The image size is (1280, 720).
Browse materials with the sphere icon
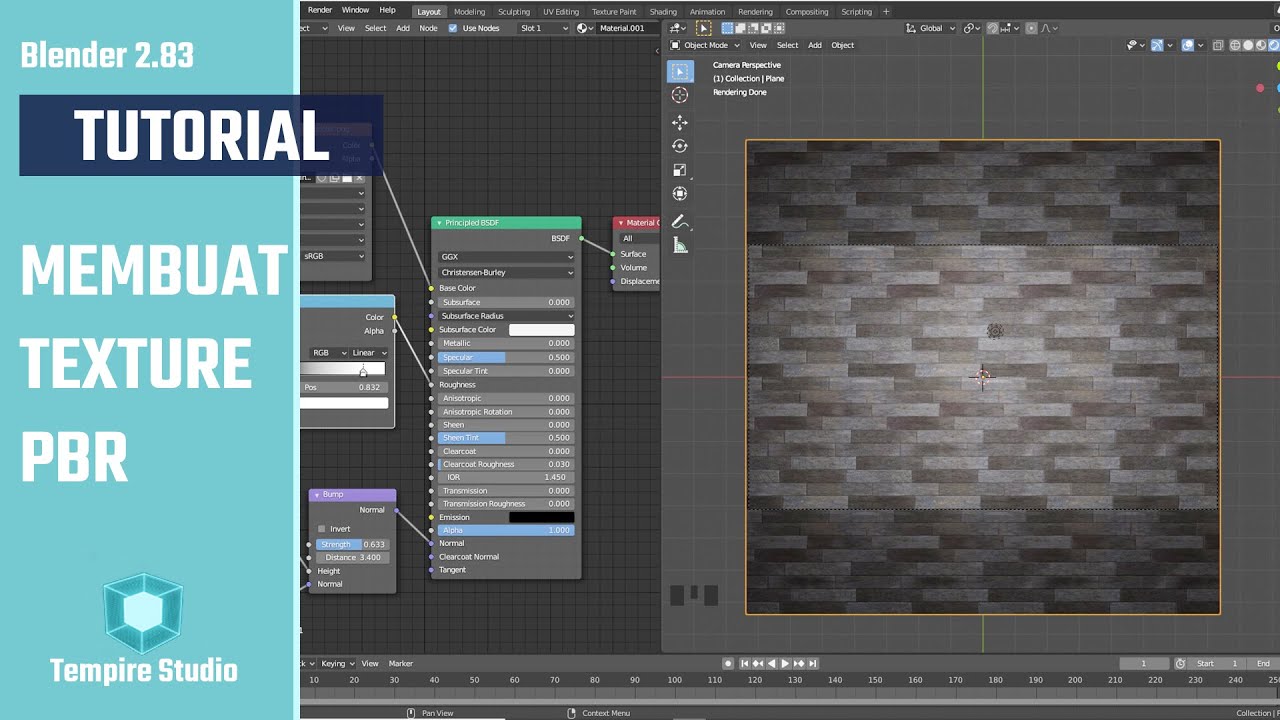[x=585, y=28]
